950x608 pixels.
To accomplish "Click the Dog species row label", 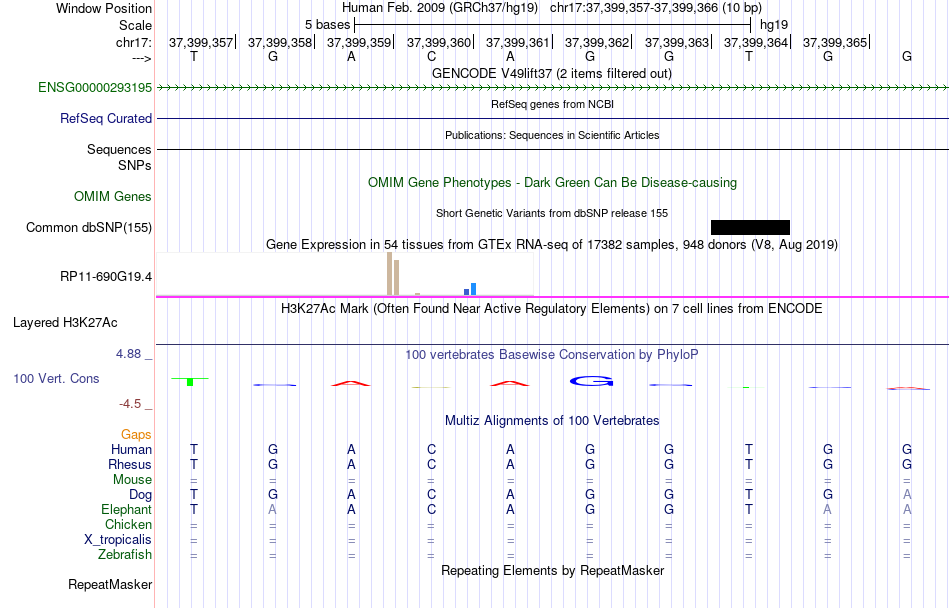I will (140, 495).
